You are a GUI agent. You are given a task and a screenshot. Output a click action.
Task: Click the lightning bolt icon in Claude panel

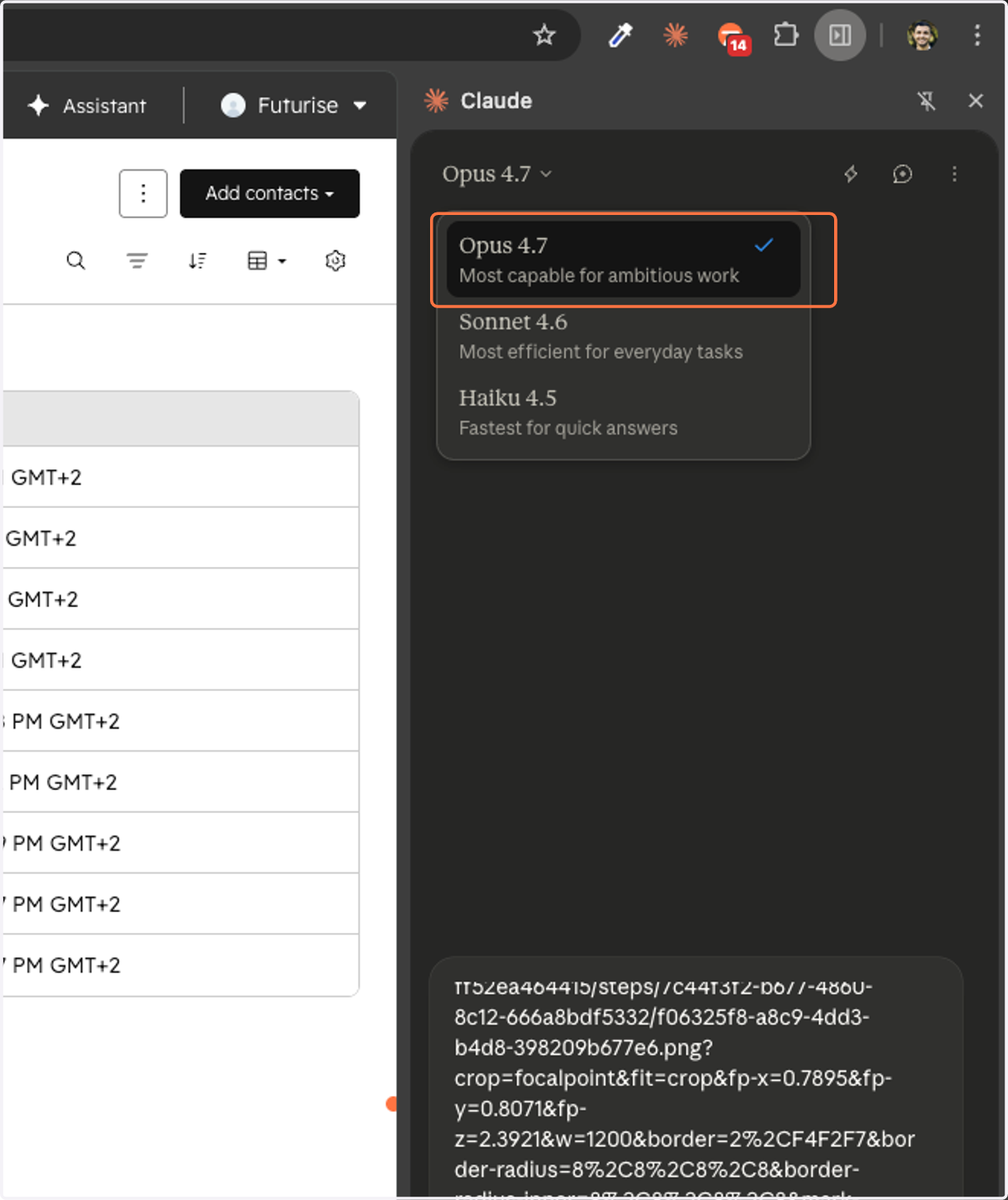851,174
